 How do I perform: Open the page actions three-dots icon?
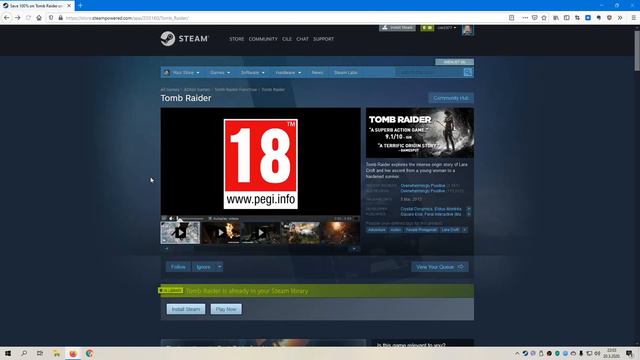point(525,18)
